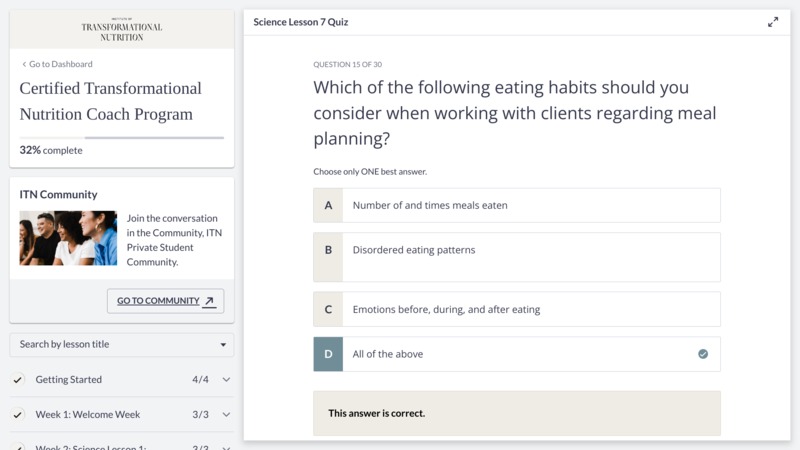Expand the Week 1: Welcome Week chevron
800x450 pixels.
226,414
